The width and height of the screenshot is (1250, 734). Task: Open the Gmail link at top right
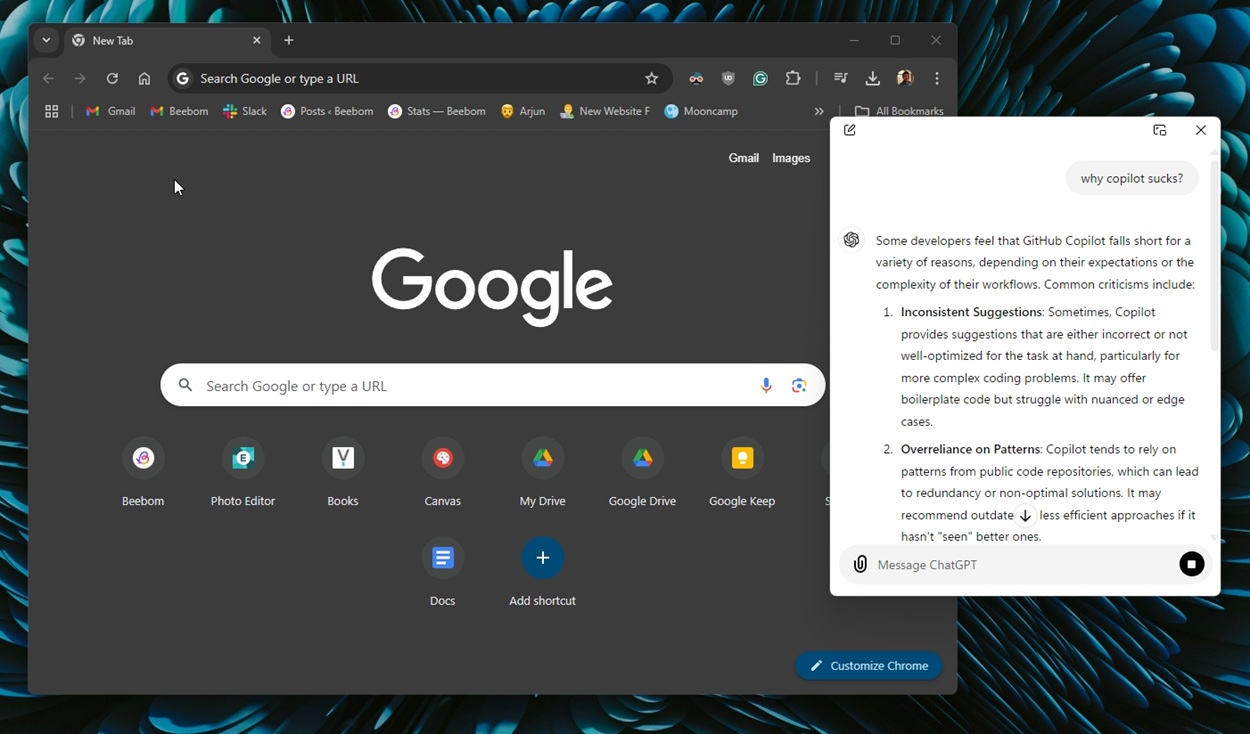pyautogui.click(x=744, y=157)
